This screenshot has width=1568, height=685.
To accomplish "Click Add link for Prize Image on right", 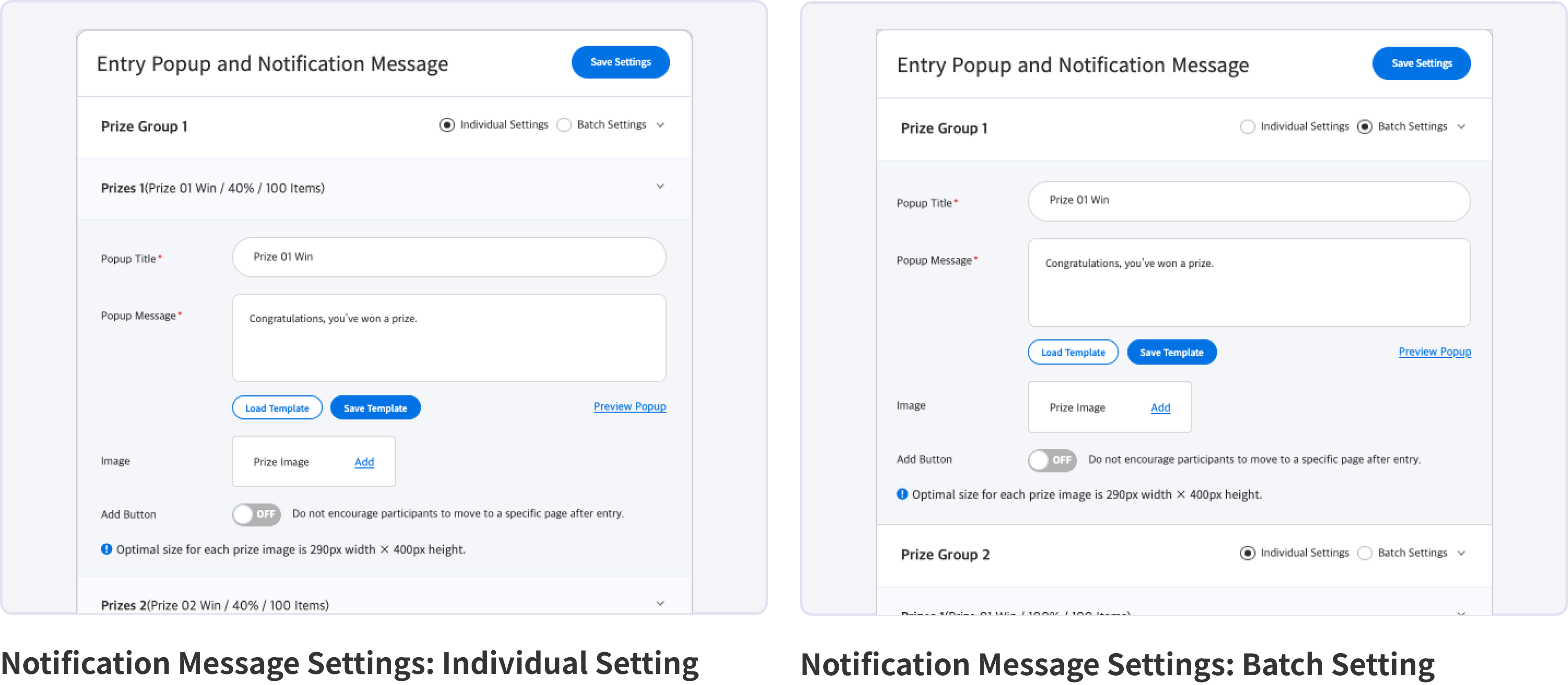I will pos(1160,407).
